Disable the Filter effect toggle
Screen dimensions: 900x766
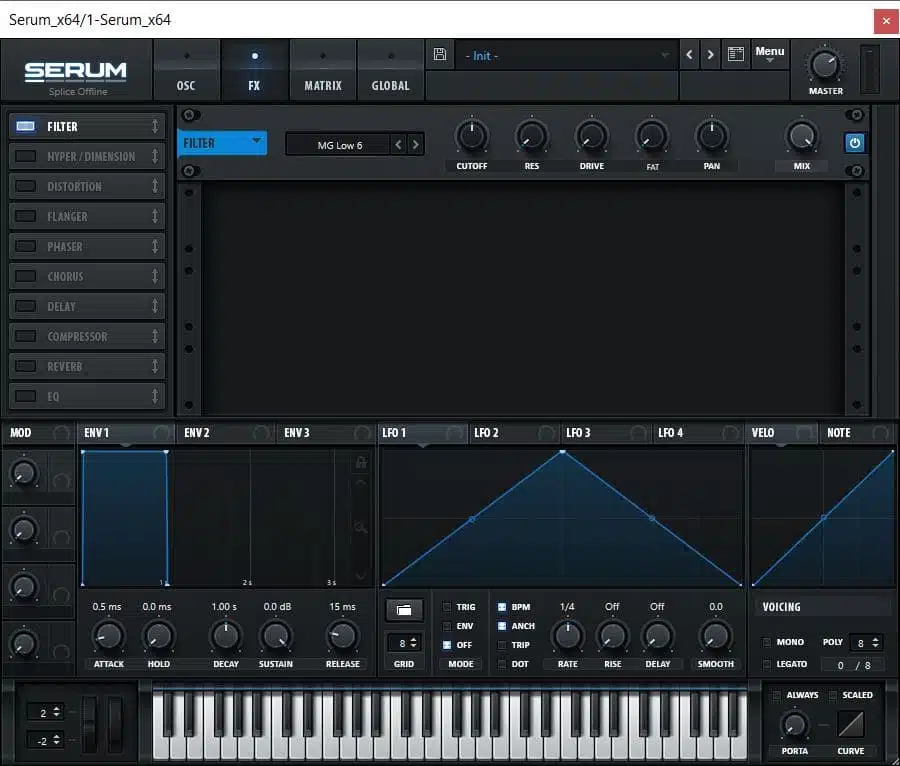25,126
